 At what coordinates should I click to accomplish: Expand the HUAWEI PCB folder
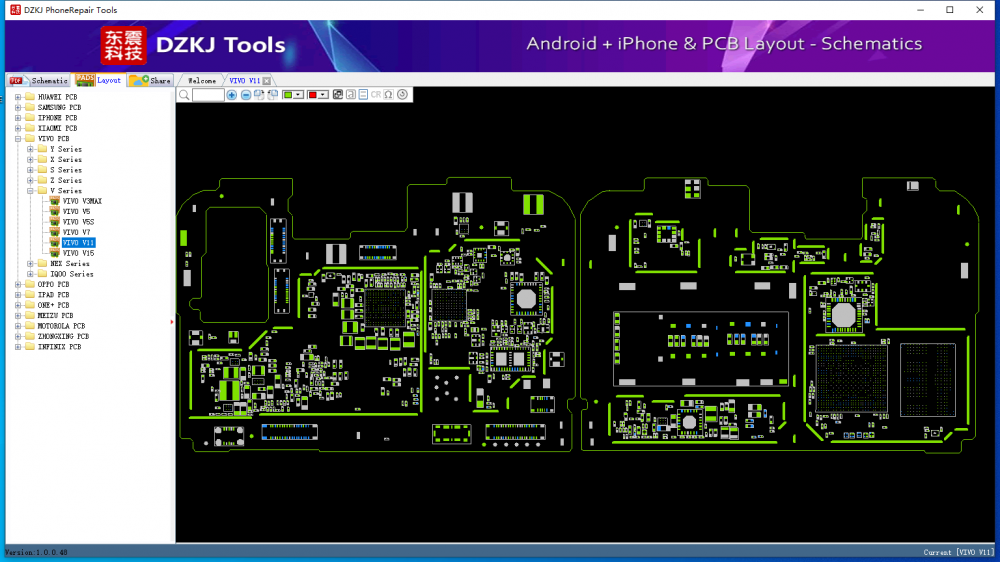coord(18,97)
